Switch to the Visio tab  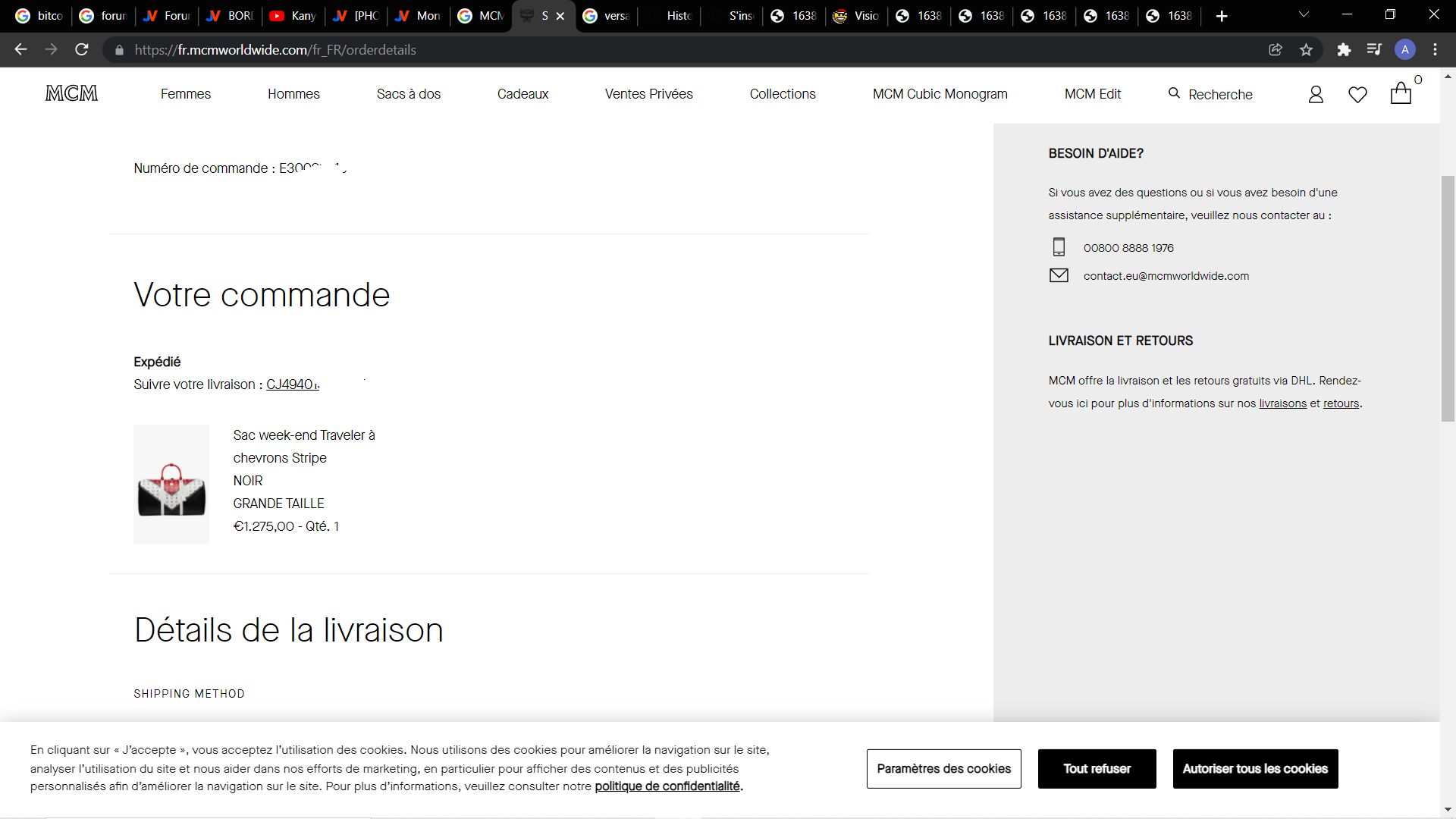[x=856, y=16]
